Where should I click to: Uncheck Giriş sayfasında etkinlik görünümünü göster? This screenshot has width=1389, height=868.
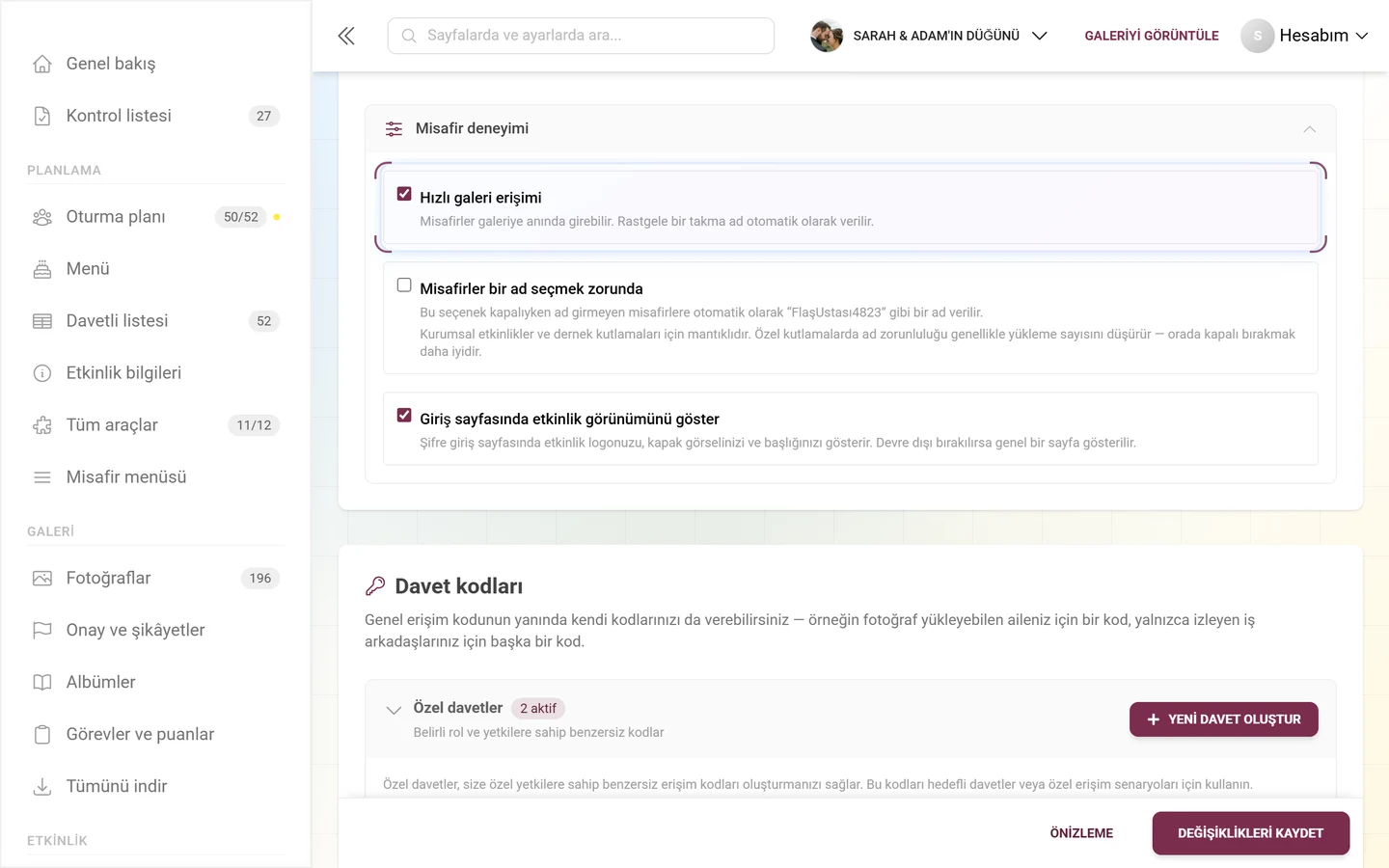coord(404,416)
